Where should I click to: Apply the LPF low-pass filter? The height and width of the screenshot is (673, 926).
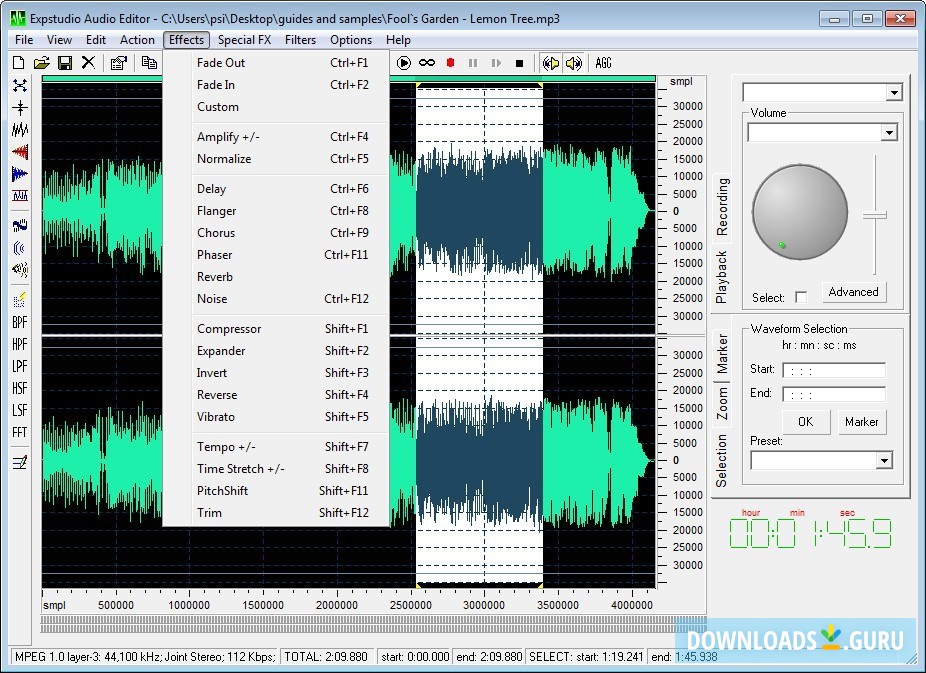[x=20, y=366]
